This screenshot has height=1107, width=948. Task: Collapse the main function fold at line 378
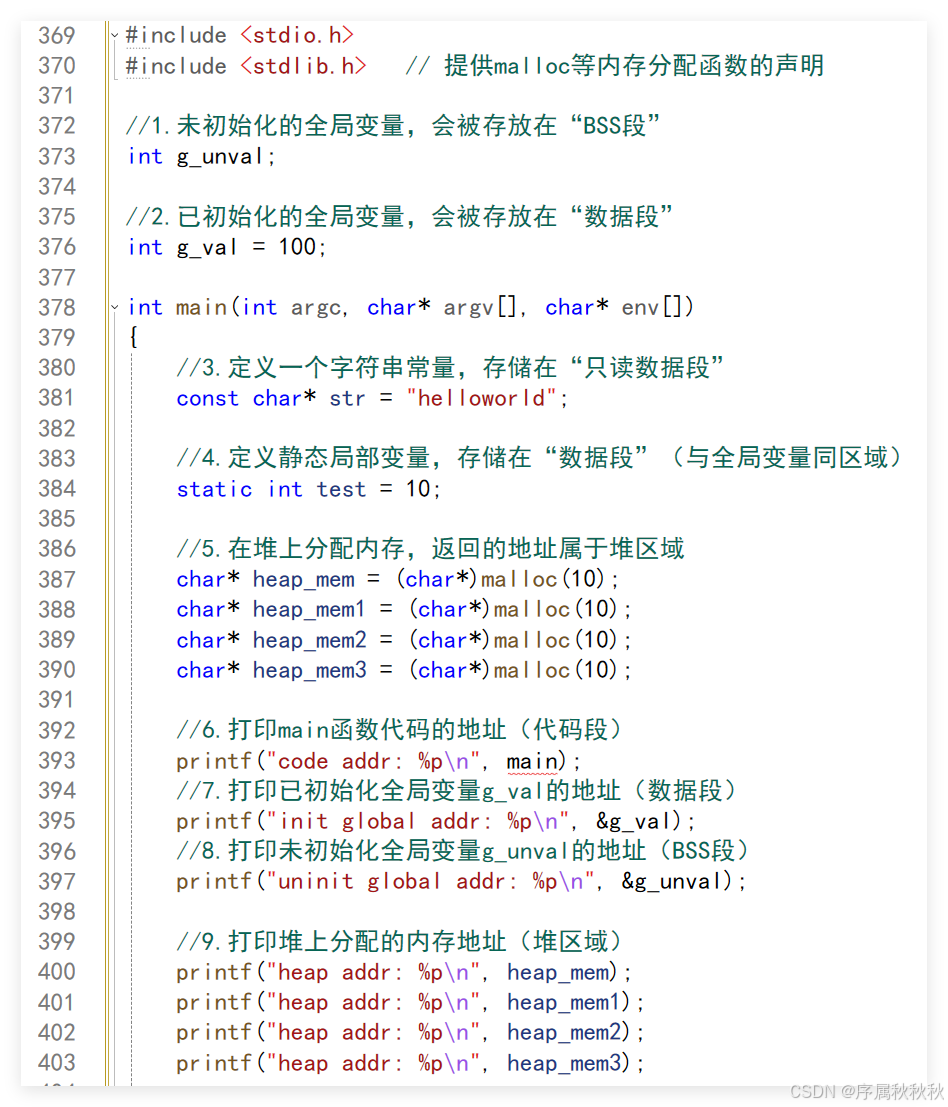(x=113, y=308)
